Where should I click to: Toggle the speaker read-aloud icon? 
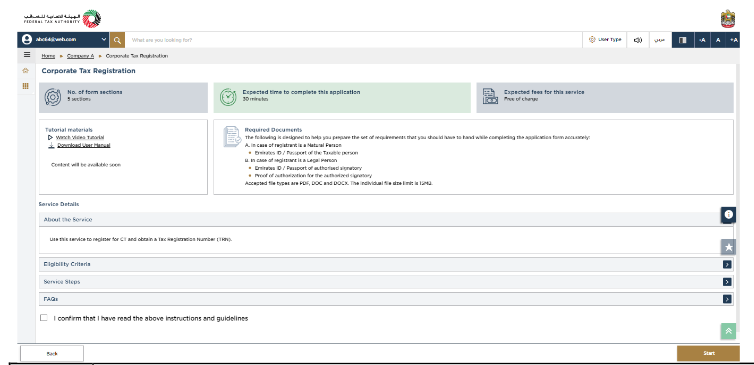[x=638, y=40]
